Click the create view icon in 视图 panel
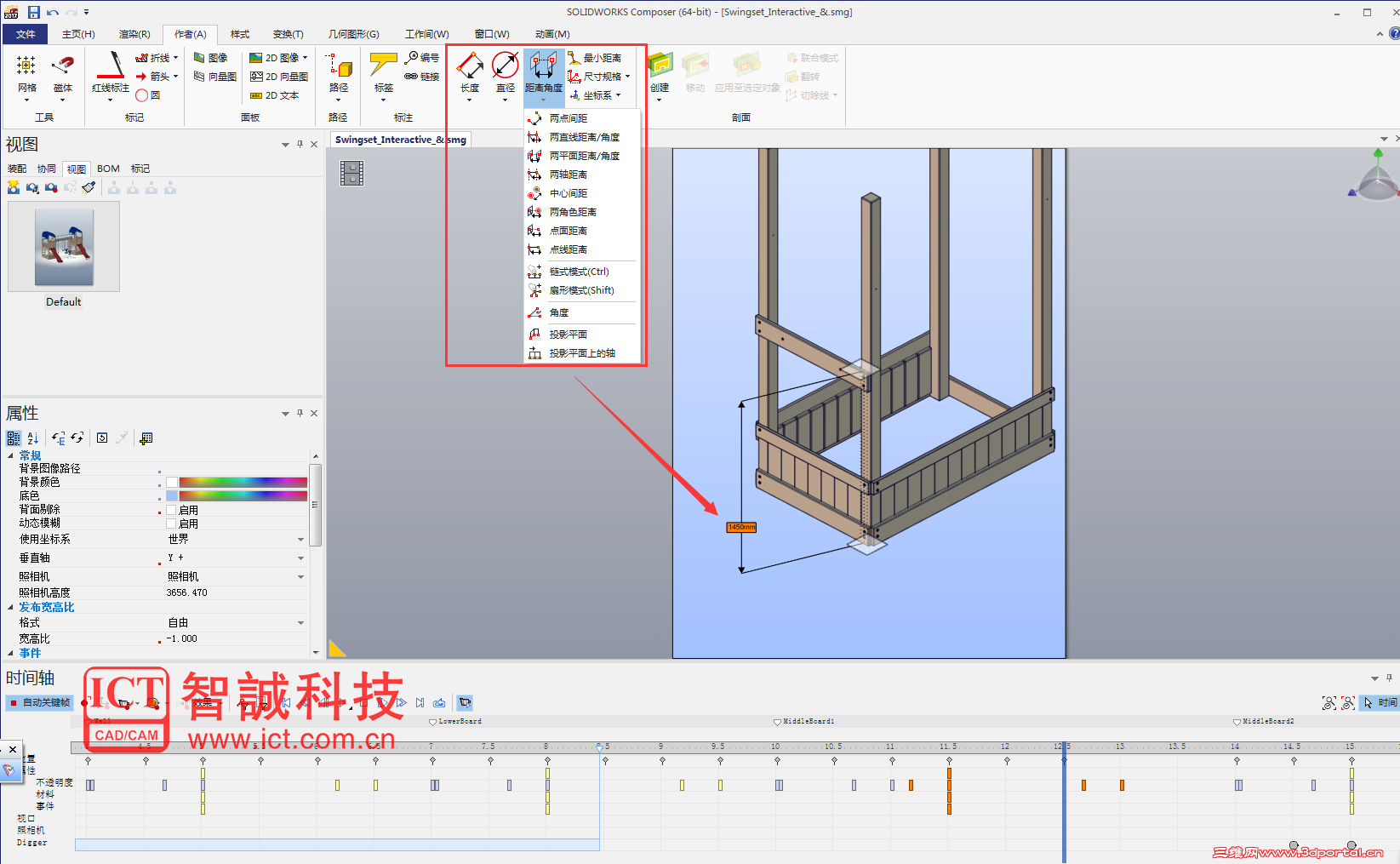 pyautogui.click(x=14, y=187)
